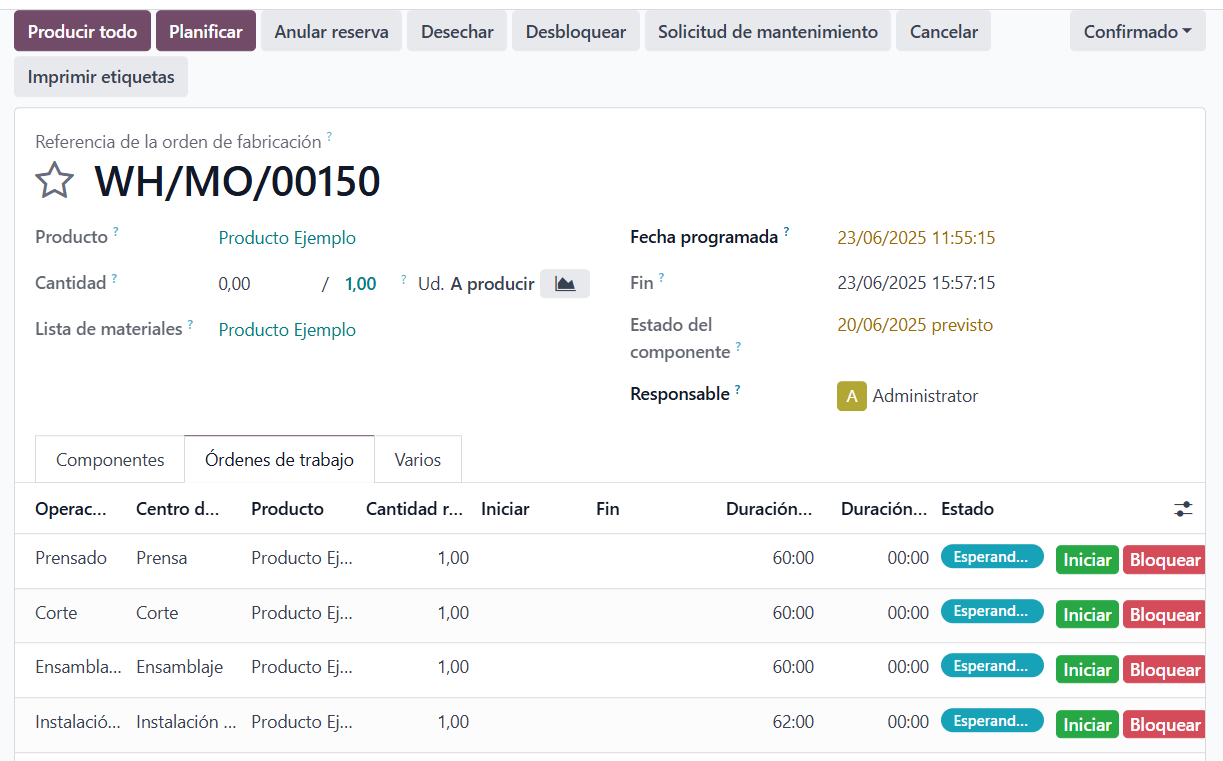The width and height of the screenshot is (1223, 761).
Task: Sort by Estado column header
Action: [967, 509]
